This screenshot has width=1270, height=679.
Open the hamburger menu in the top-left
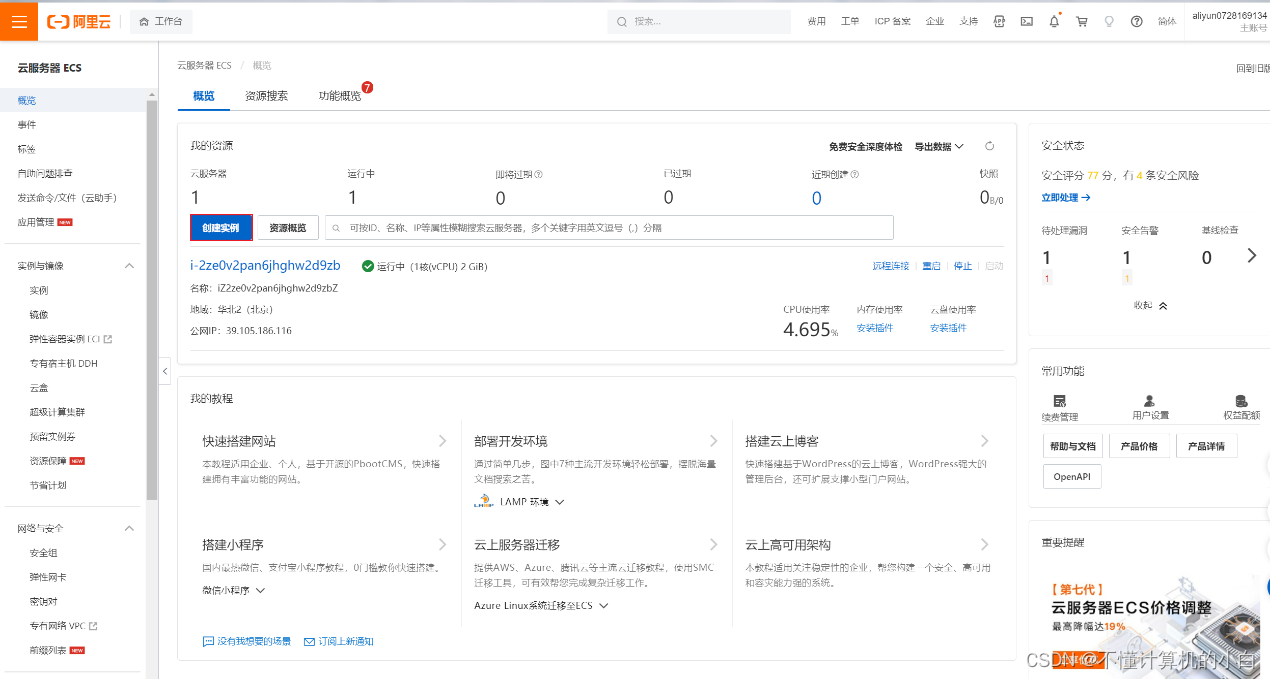click(x=19, y=21)
